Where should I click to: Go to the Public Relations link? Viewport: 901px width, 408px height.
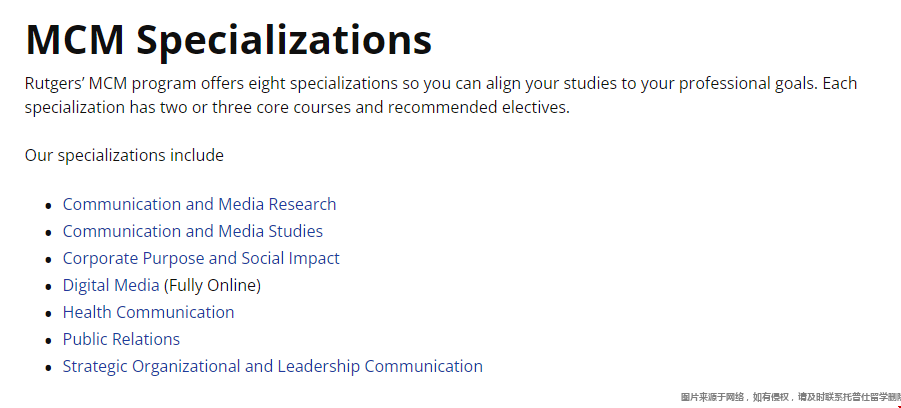(x=121, y=339)
